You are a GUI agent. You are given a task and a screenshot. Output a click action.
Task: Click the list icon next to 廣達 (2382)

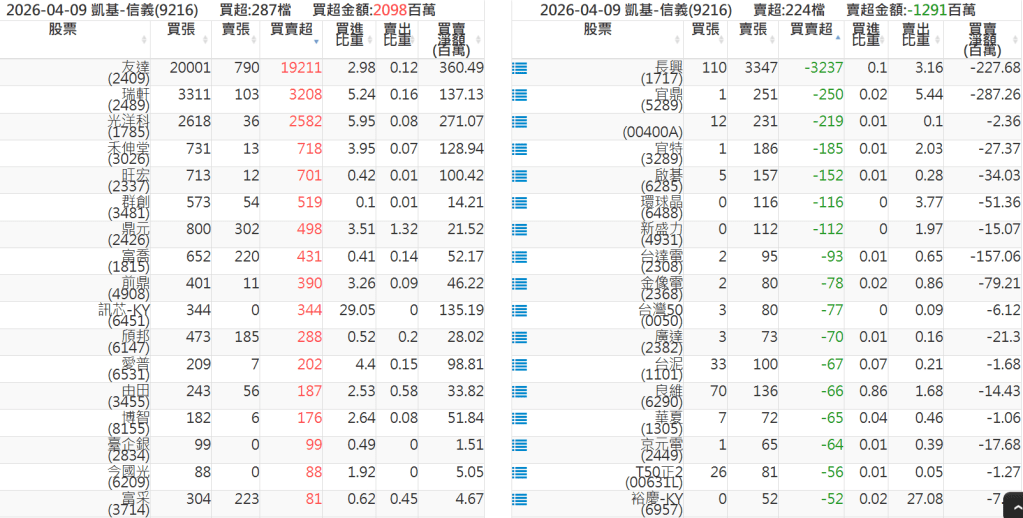[x=519, y=338]
